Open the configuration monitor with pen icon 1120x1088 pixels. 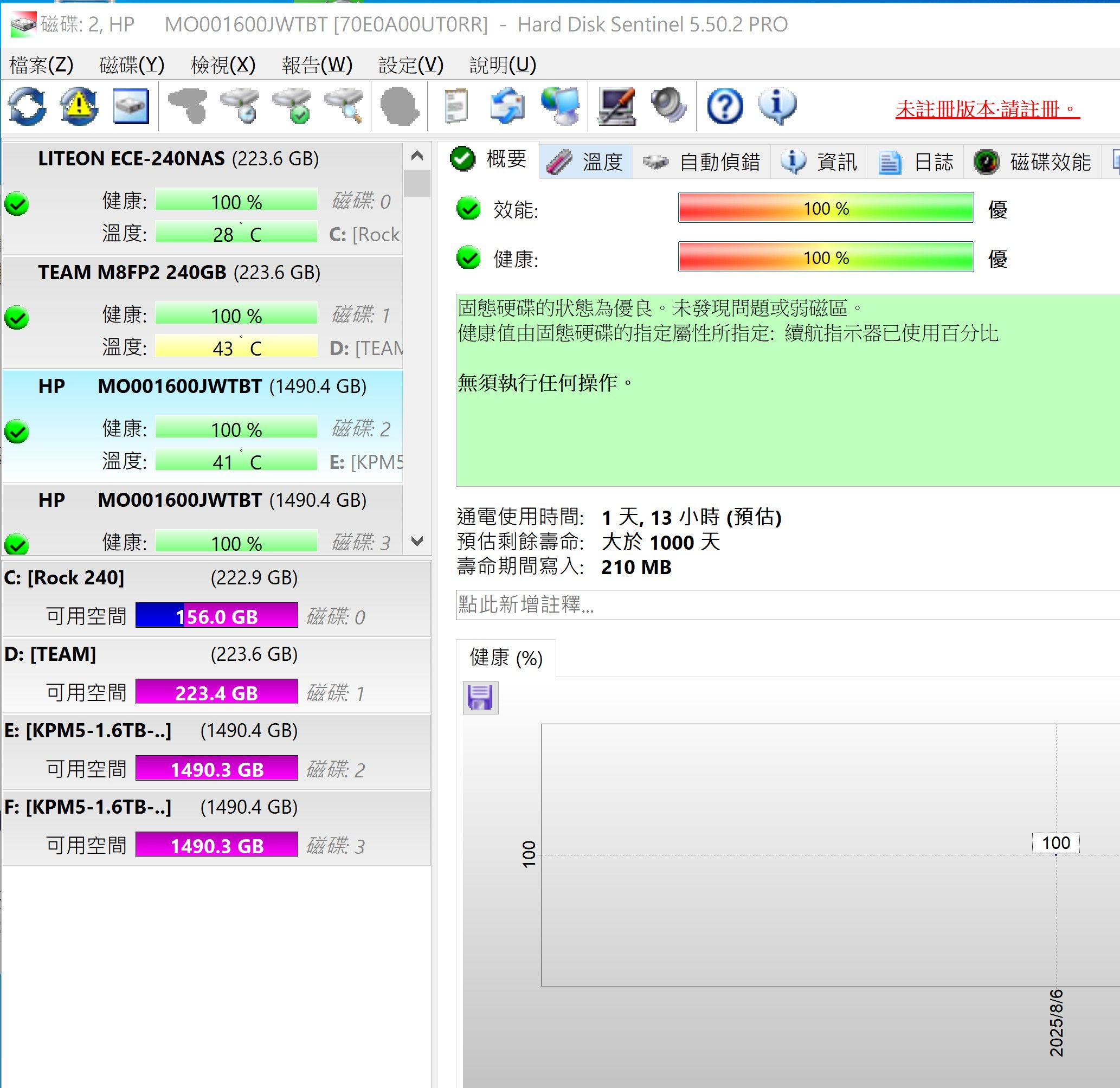tap(616, 106)
